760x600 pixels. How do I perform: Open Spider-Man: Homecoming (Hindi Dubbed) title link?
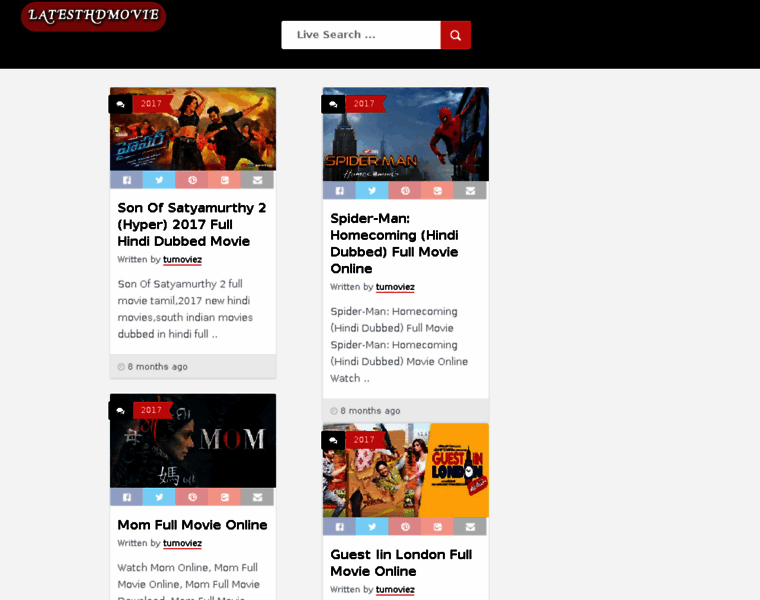pos(395,243)
